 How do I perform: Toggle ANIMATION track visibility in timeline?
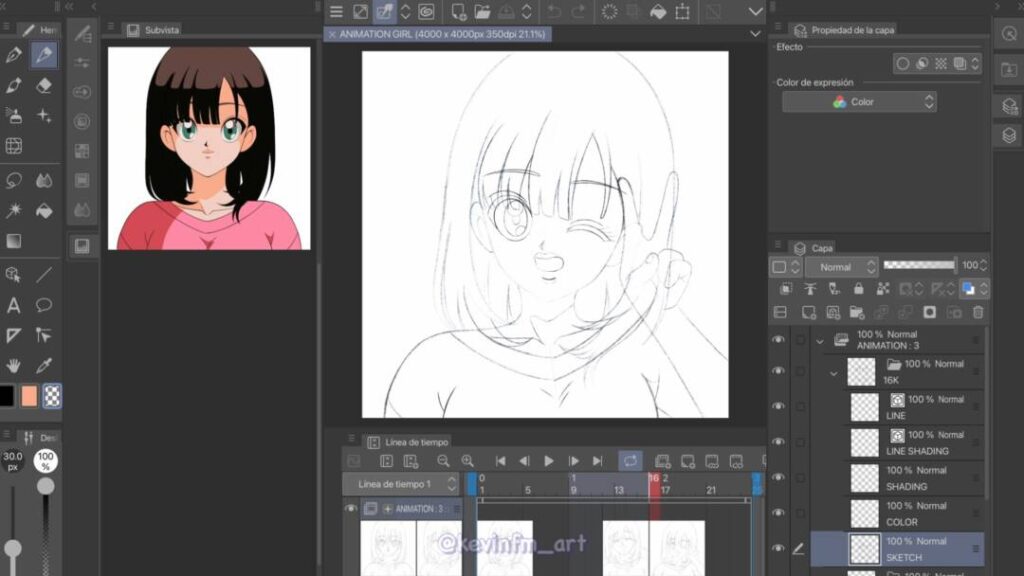pos(351,508)
